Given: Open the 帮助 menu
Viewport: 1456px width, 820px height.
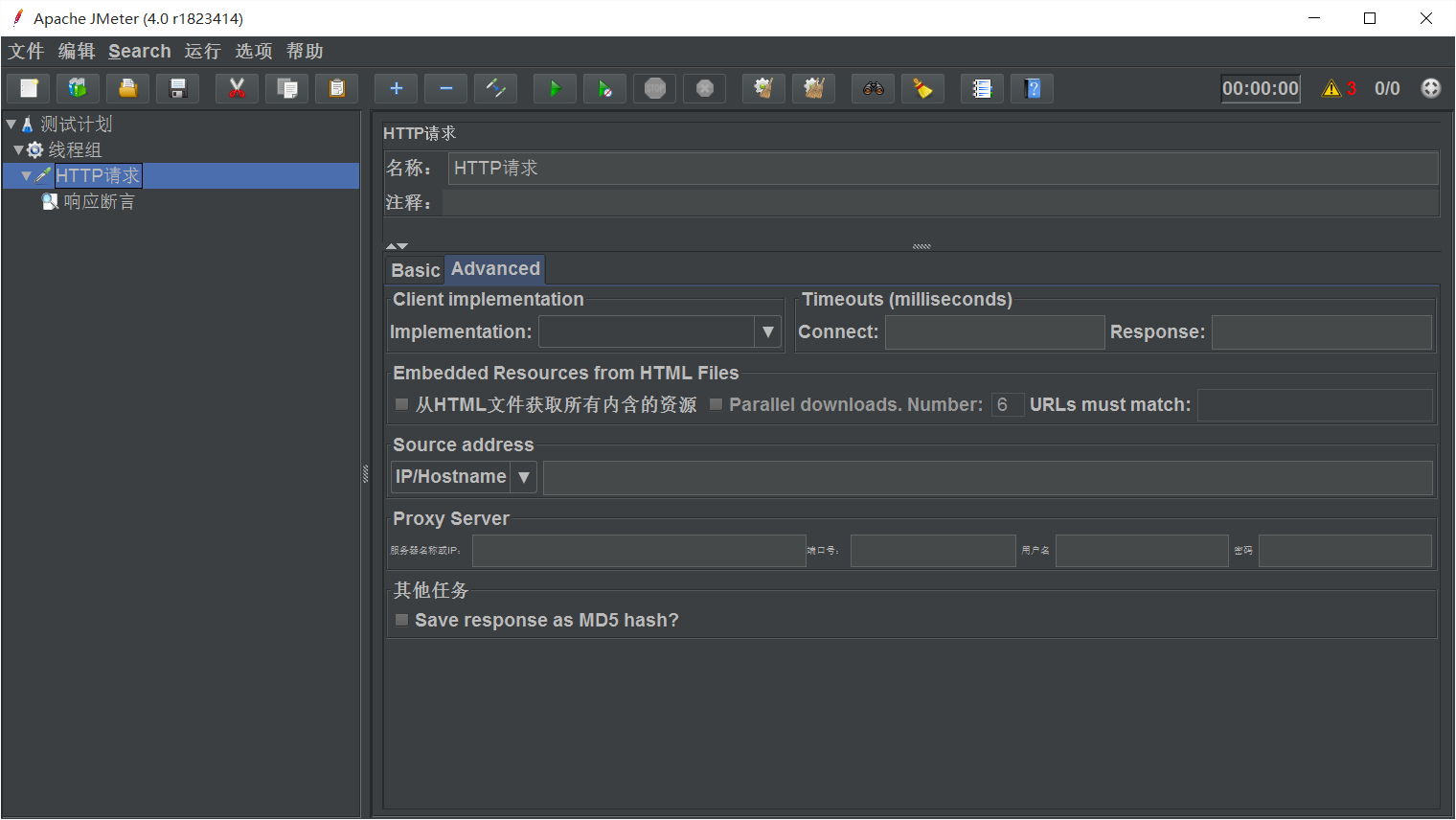Looking at the screenshot, I should [x=305, y=51].
